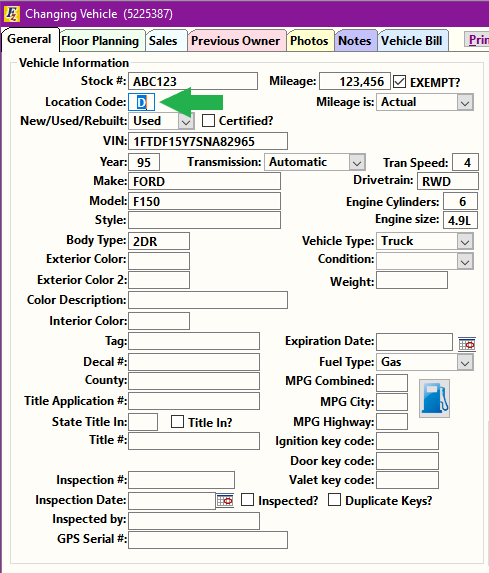The height and width of the screenshot is (573, 489).
Task: Open the Expiration Date calendar picker
Action: 467,344
